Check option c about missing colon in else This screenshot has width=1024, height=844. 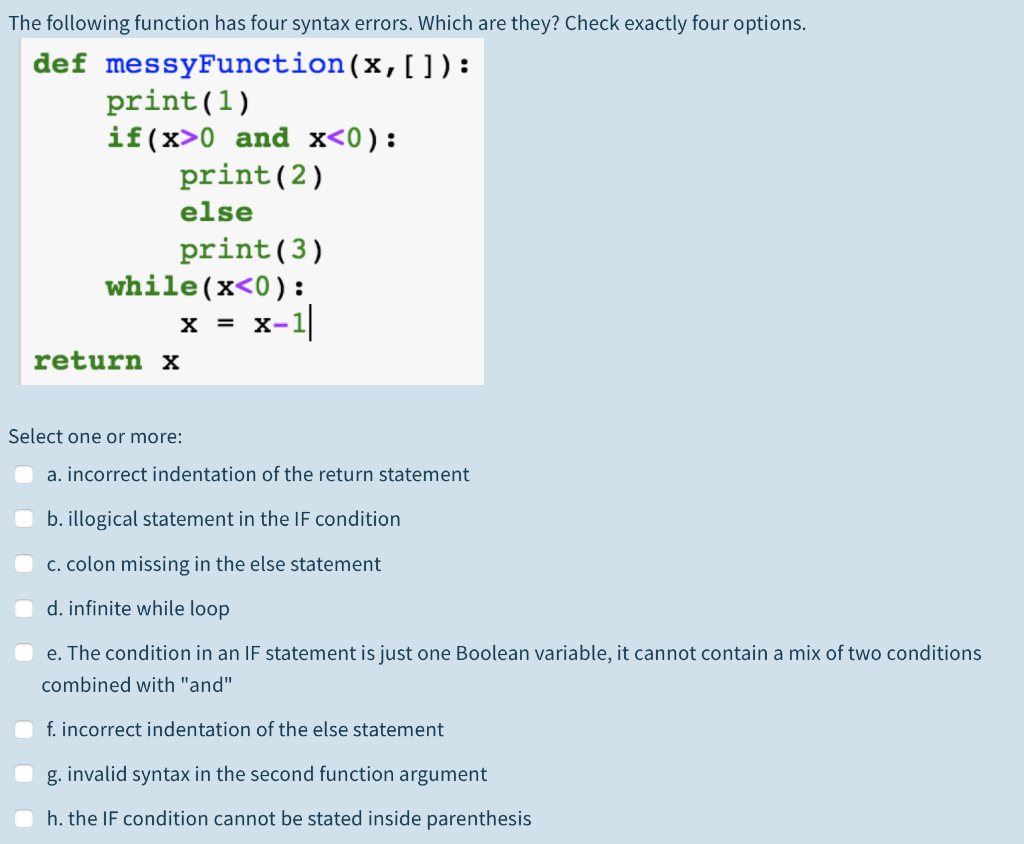(x=24, y=563)
